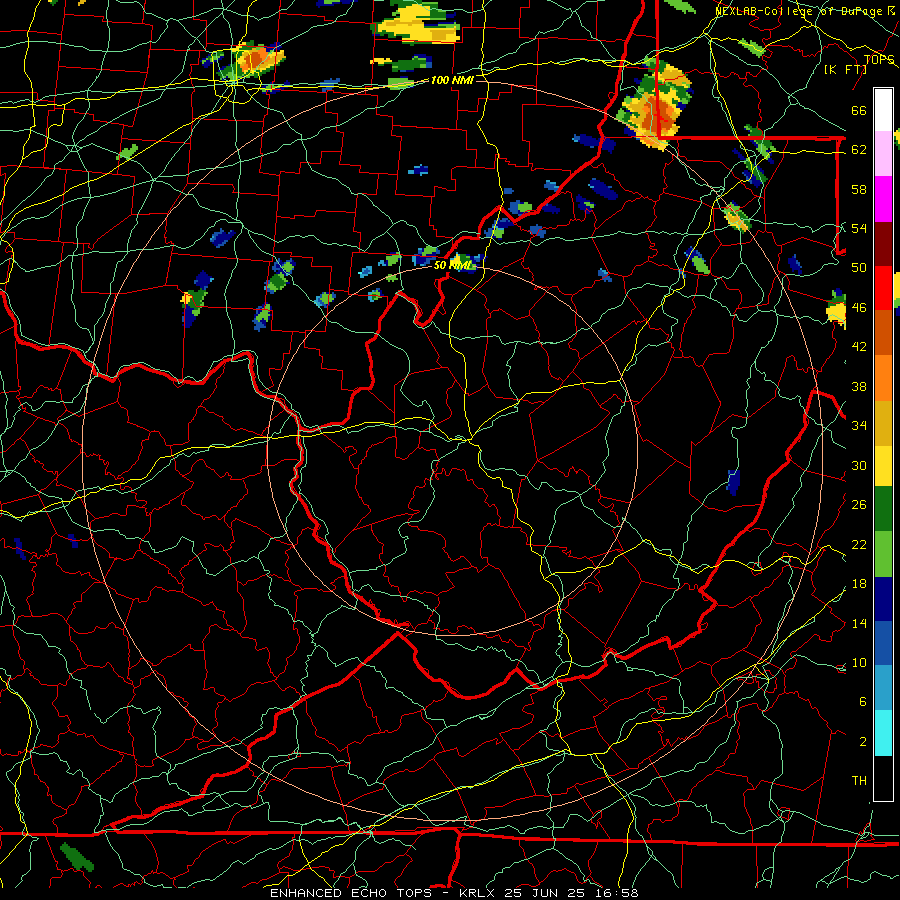Click the legend value 14
This screenshot has height=900, width=900.
pyautogui.click(x=859, y=623)
